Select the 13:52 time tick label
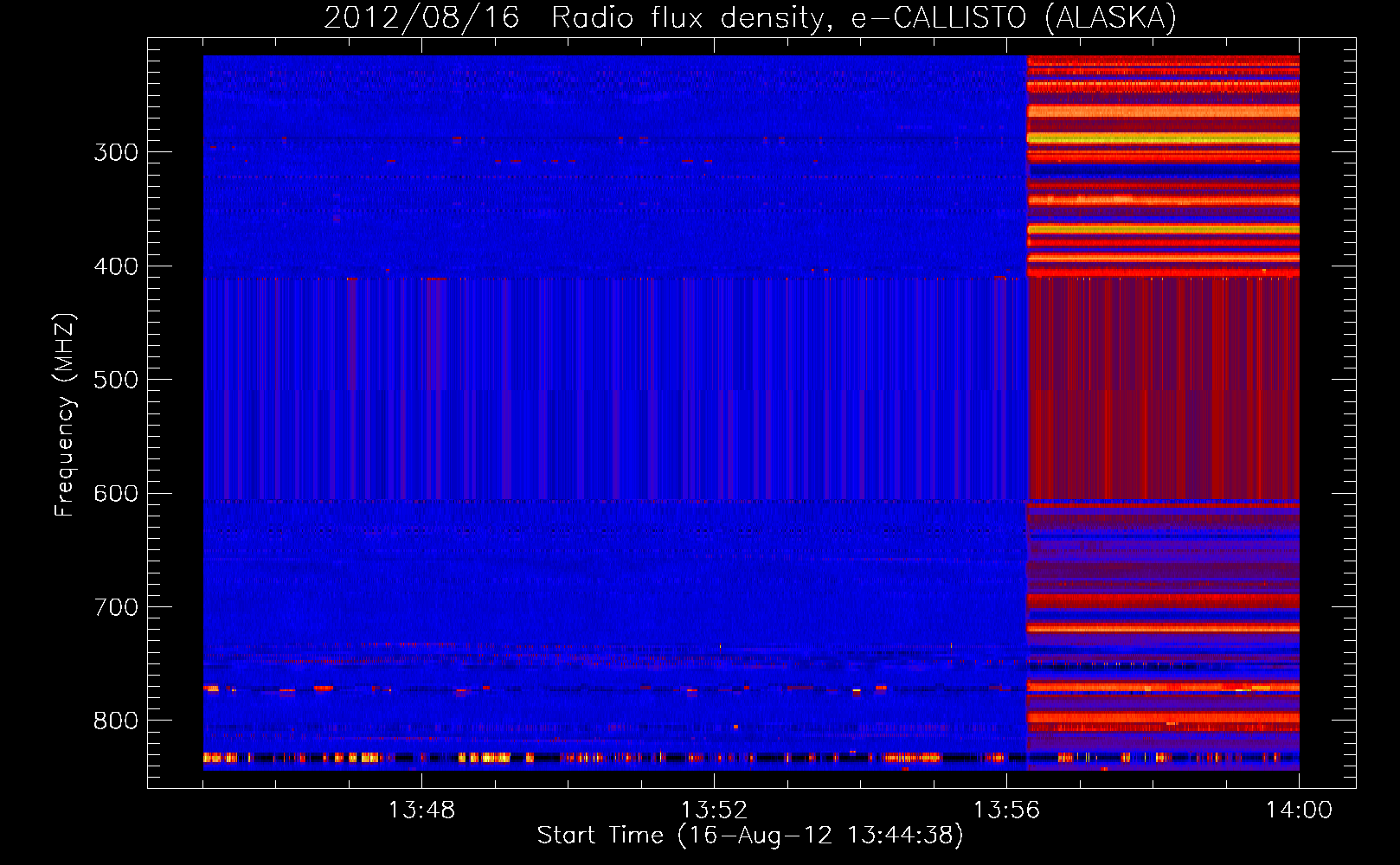1400x865 pixels. [x=714, y=811]
